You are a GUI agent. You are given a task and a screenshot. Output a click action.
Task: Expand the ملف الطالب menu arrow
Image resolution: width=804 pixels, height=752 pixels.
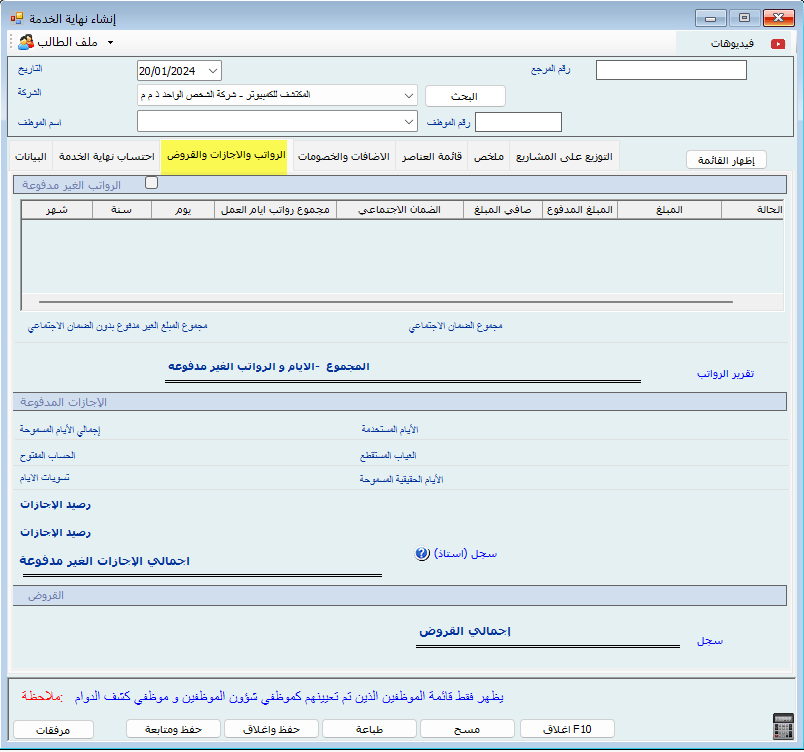pyautogui.click(x=110, y=43)
